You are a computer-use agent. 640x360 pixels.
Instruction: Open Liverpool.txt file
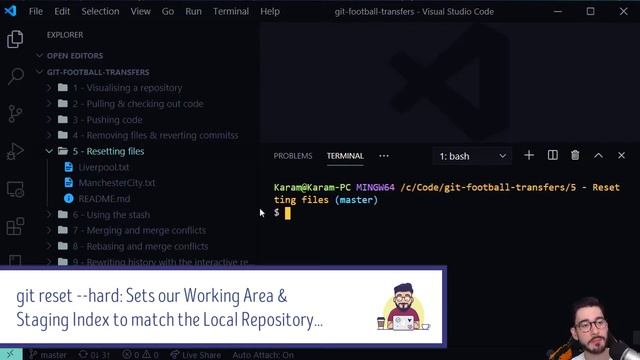[x=104, y=167]
